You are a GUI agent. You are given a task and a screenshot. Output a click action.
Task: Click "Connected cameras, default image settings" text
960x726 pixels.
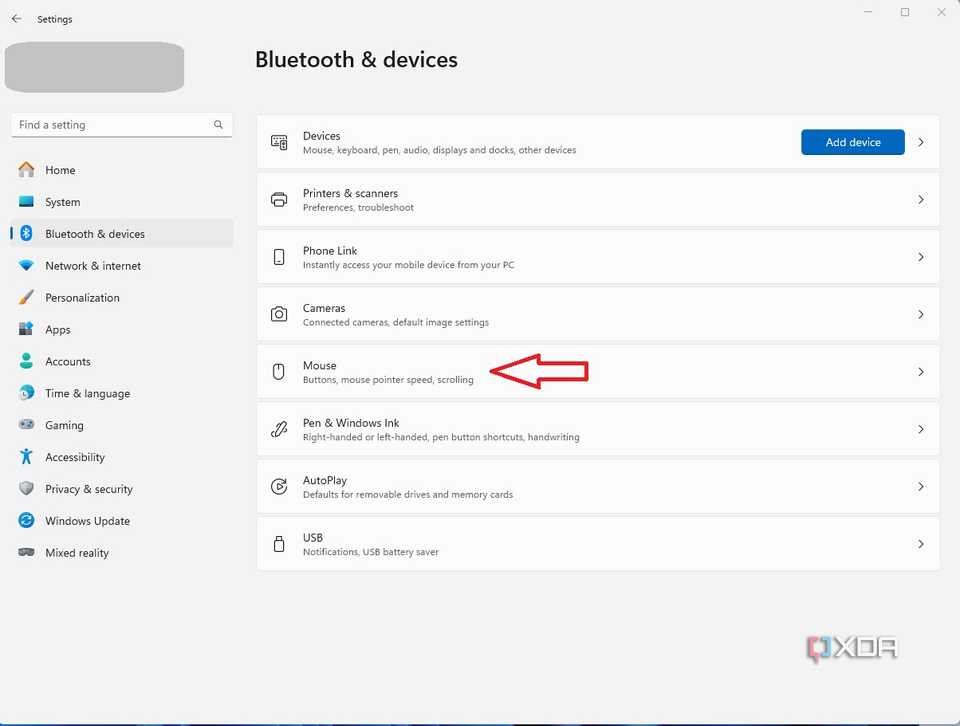[x=396, y=322]
